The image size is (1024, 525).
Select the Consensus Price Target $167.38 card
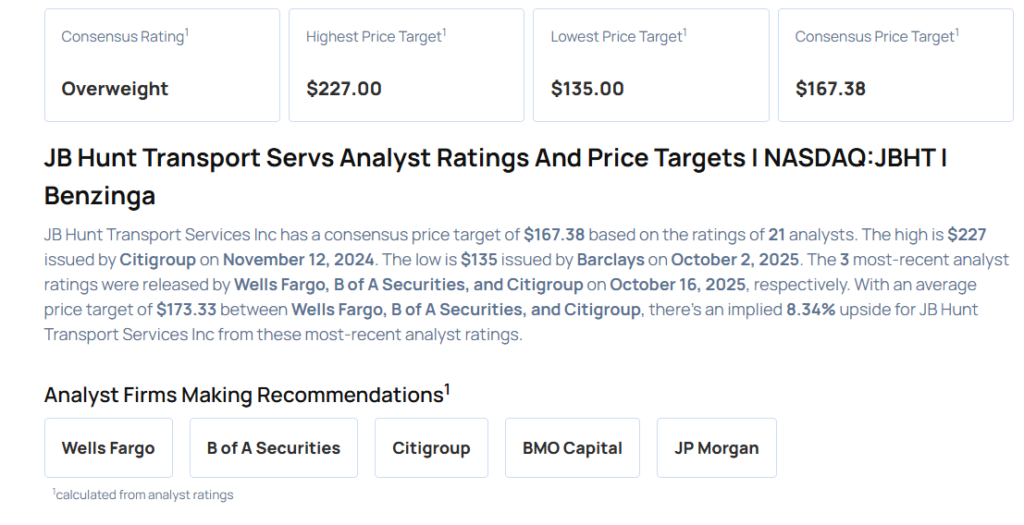pyautogui.click(x=895, y=65)
